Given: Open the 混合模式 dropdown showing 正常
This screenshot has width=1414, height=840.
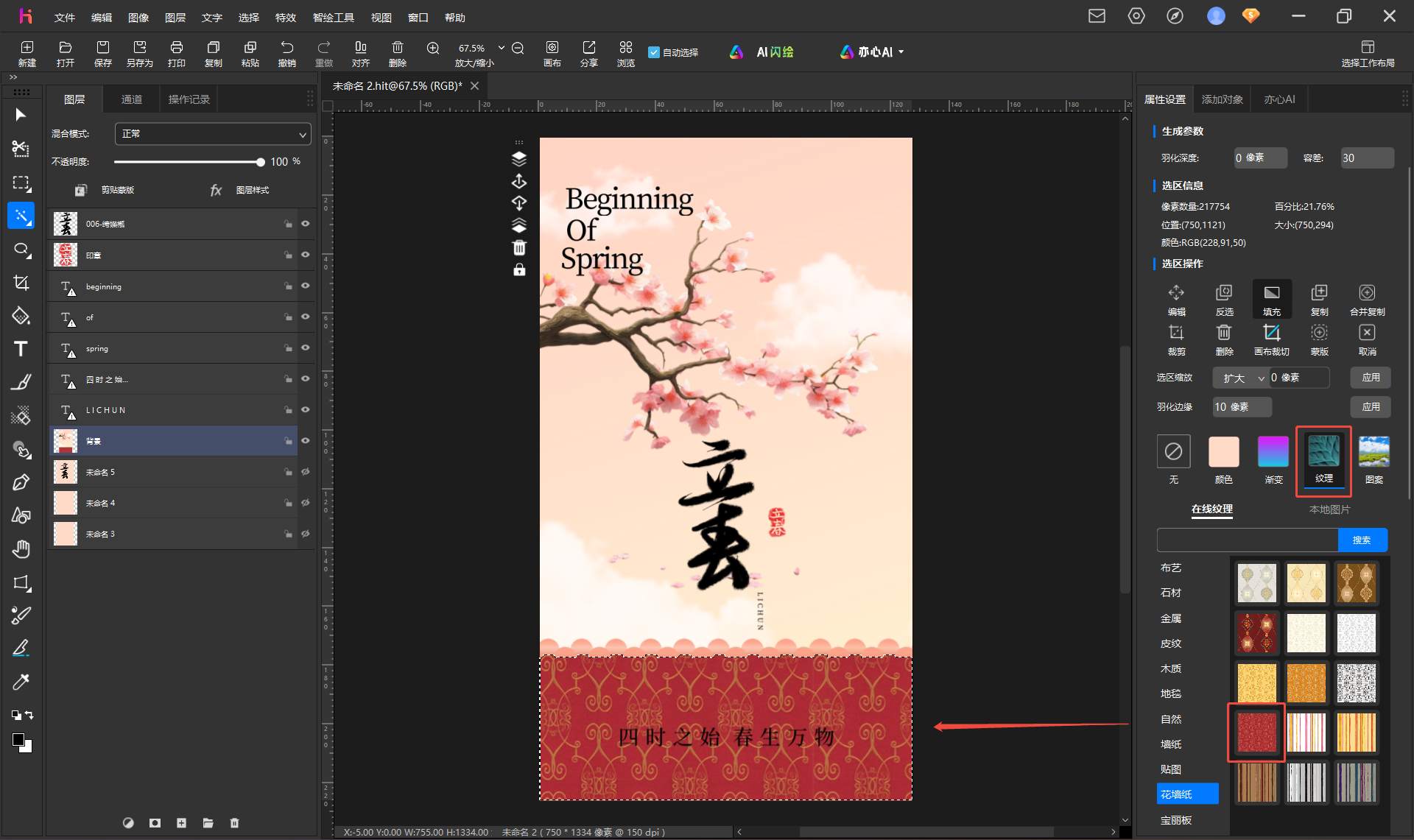Looking at the screenshot, I should (x=213, y=134).
